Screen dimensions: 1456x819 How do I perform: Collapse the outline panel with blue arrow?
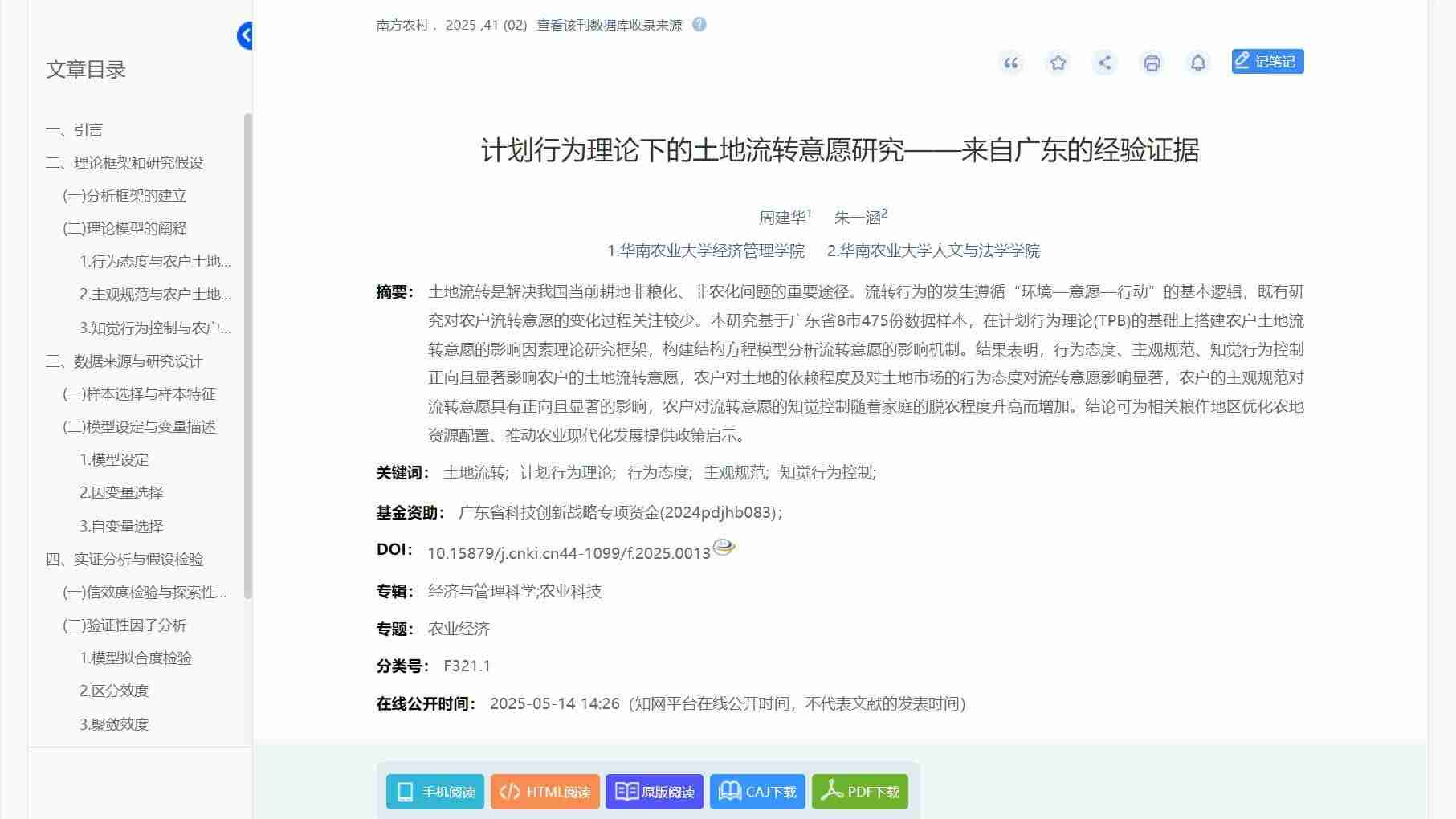pos(246,35)
